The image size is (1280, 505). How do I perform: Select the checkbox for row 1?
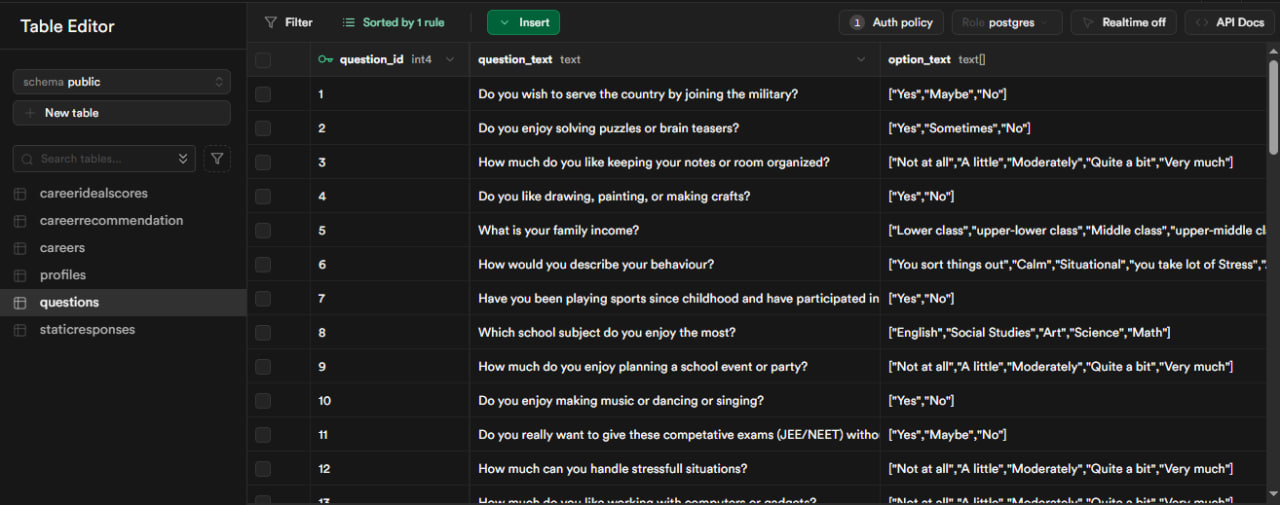click(x=263, y=94)
